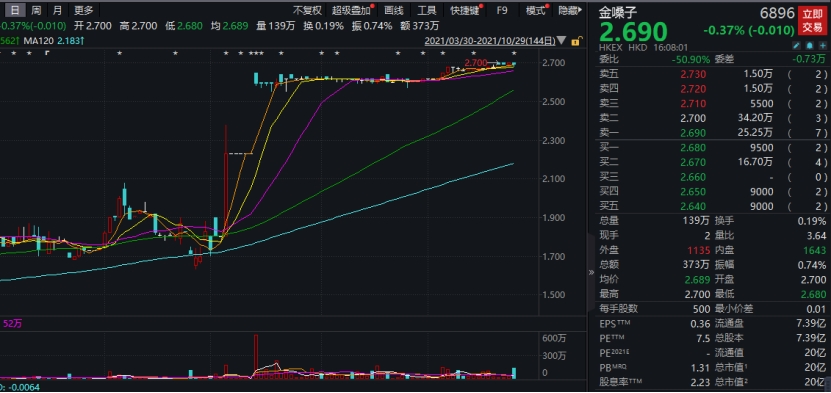Select the 卖二 ask row with 34.20万
Image resolution: width=831 pixels, height=393 pixels.
click(x=712, y=118)
